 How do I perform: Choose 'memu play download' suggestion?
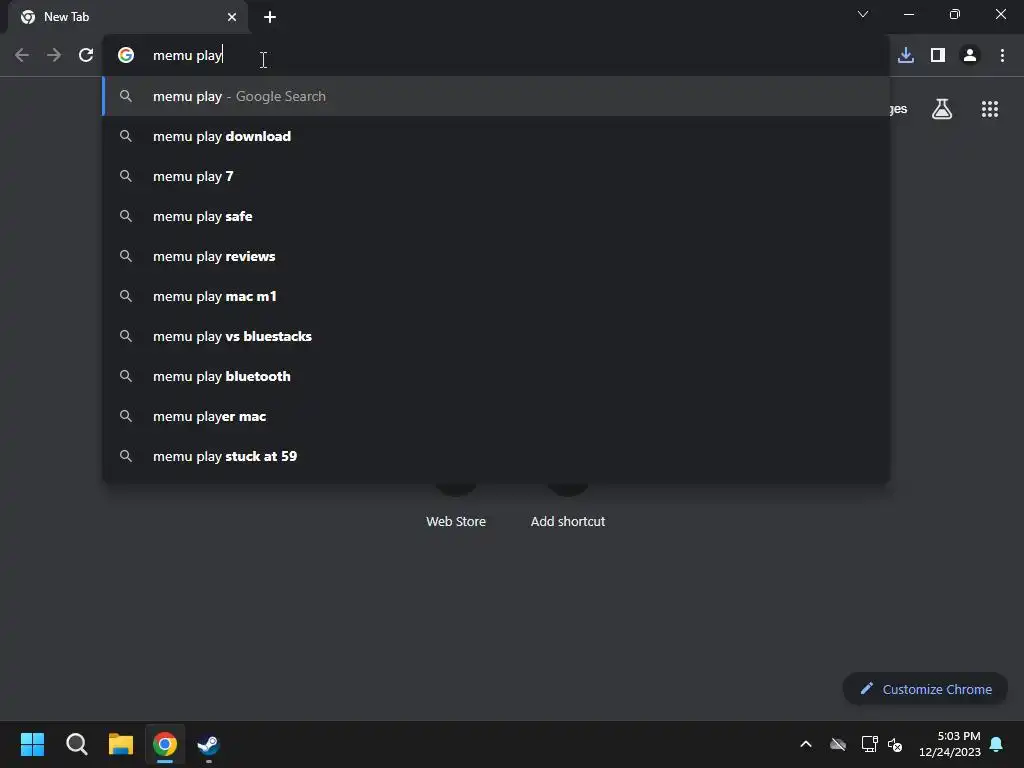[496, 136]
